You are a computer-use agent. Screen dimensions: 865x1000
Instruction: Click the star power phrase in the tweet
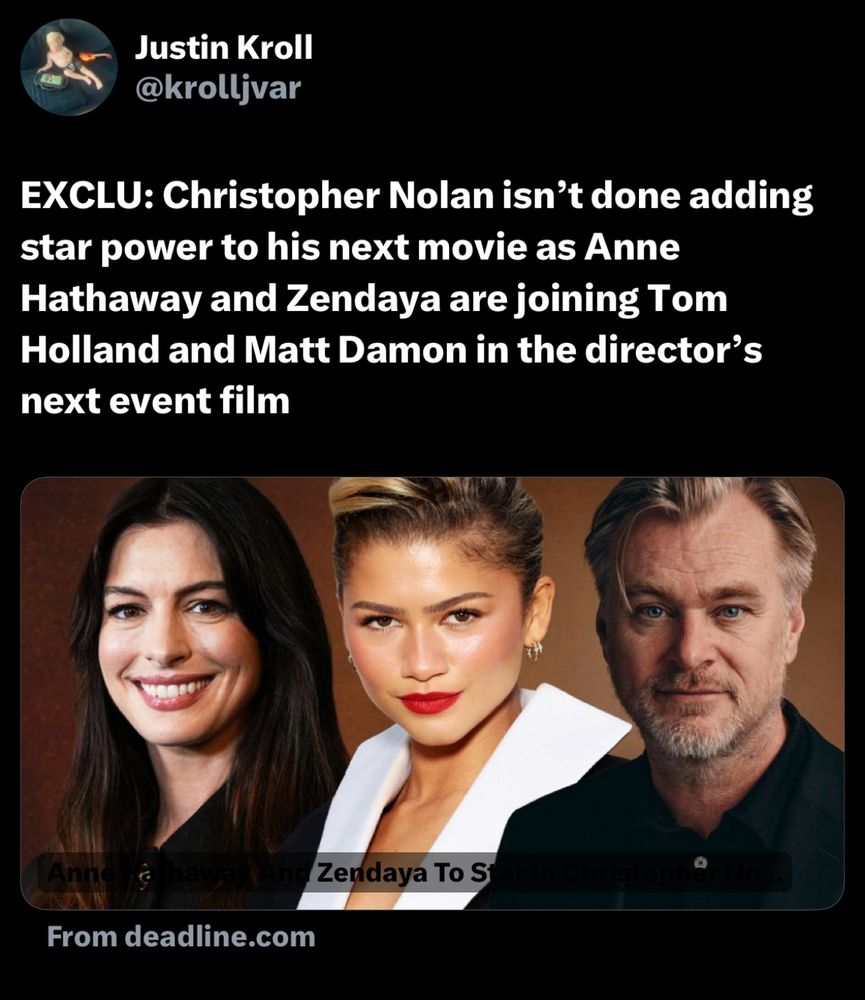click(117, 247)
